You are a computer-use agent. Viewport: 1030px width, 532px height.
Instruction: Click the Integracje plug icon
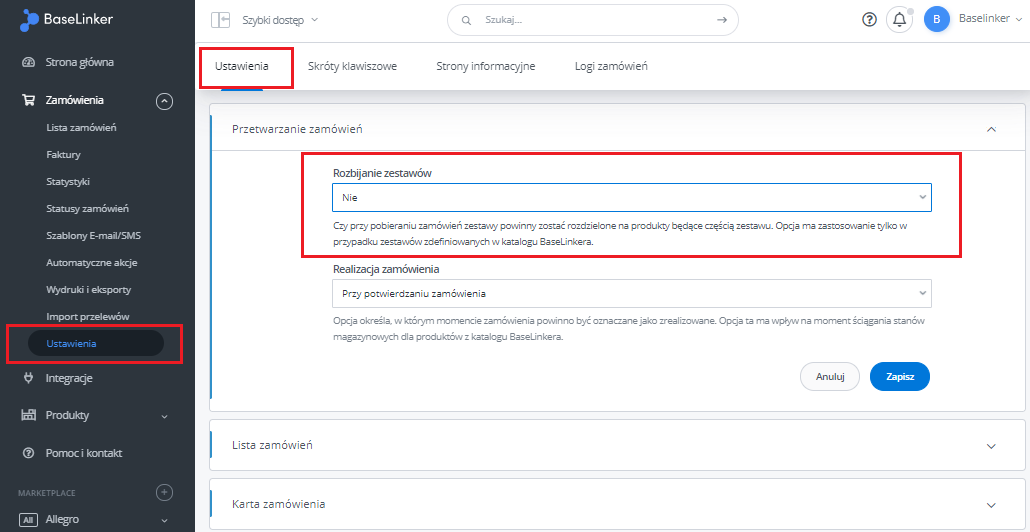pos(28,378)
